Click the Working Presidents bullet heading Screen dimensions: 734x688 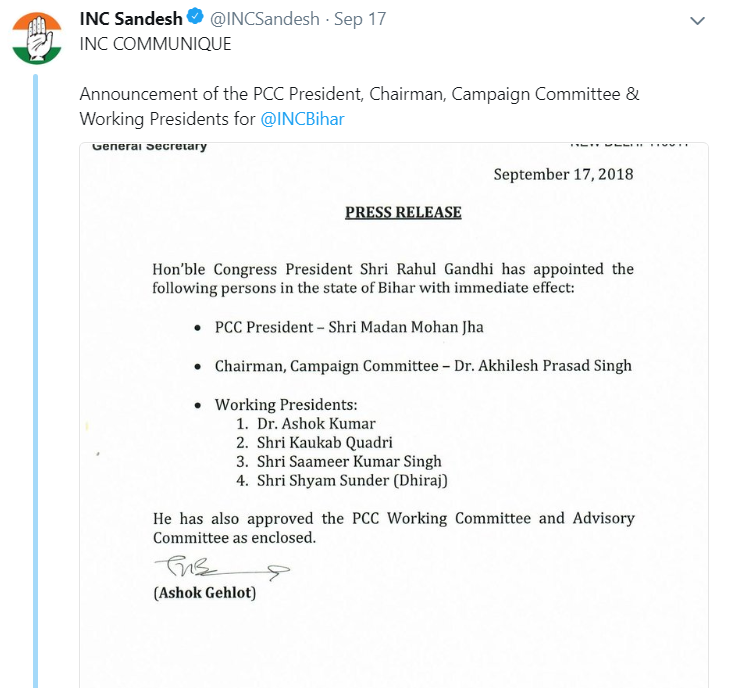pyautogui.click(x=286, y=404)
